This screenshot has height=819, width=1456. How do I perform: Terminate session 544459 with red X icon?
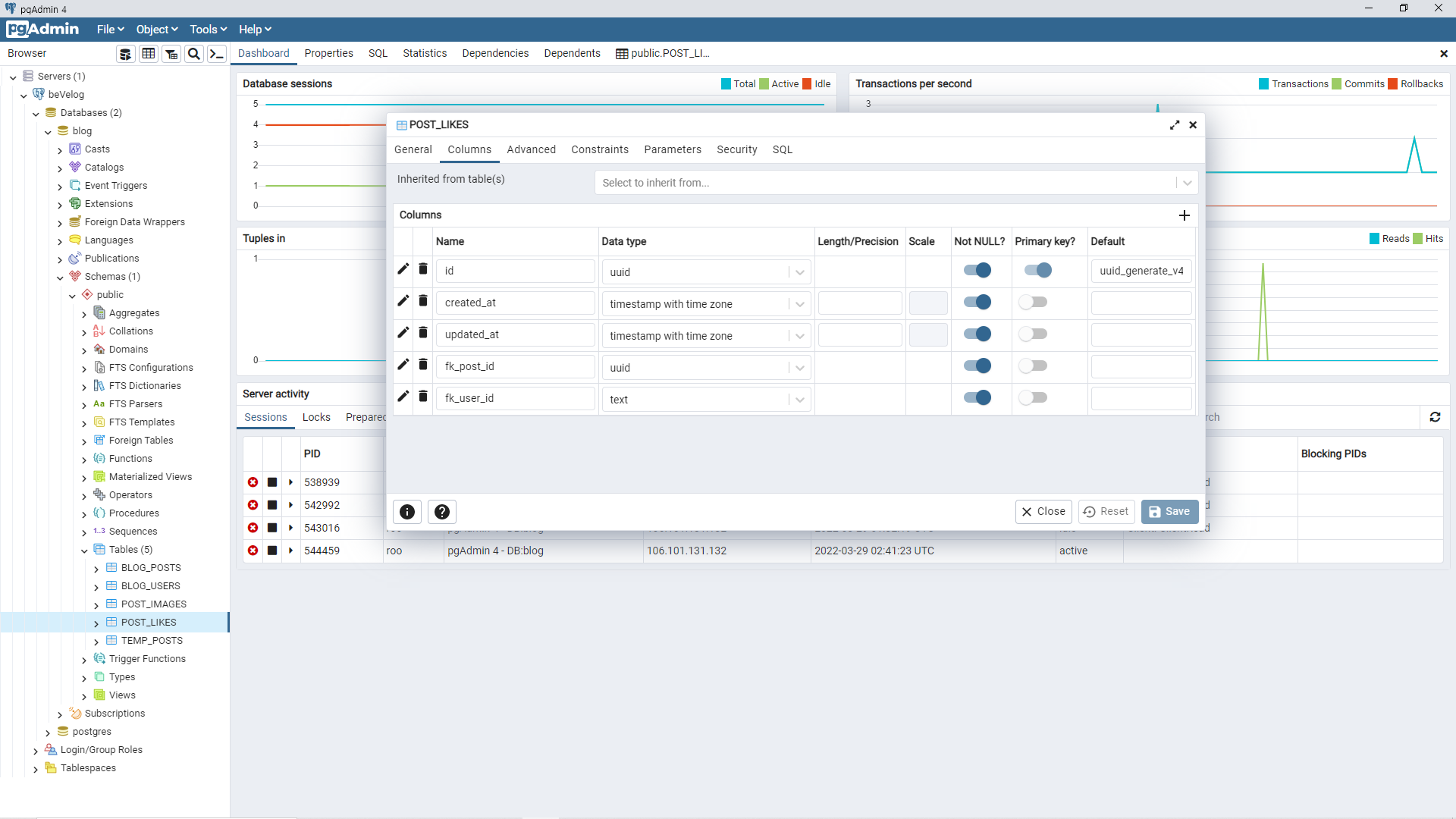(x=253, y=551)
